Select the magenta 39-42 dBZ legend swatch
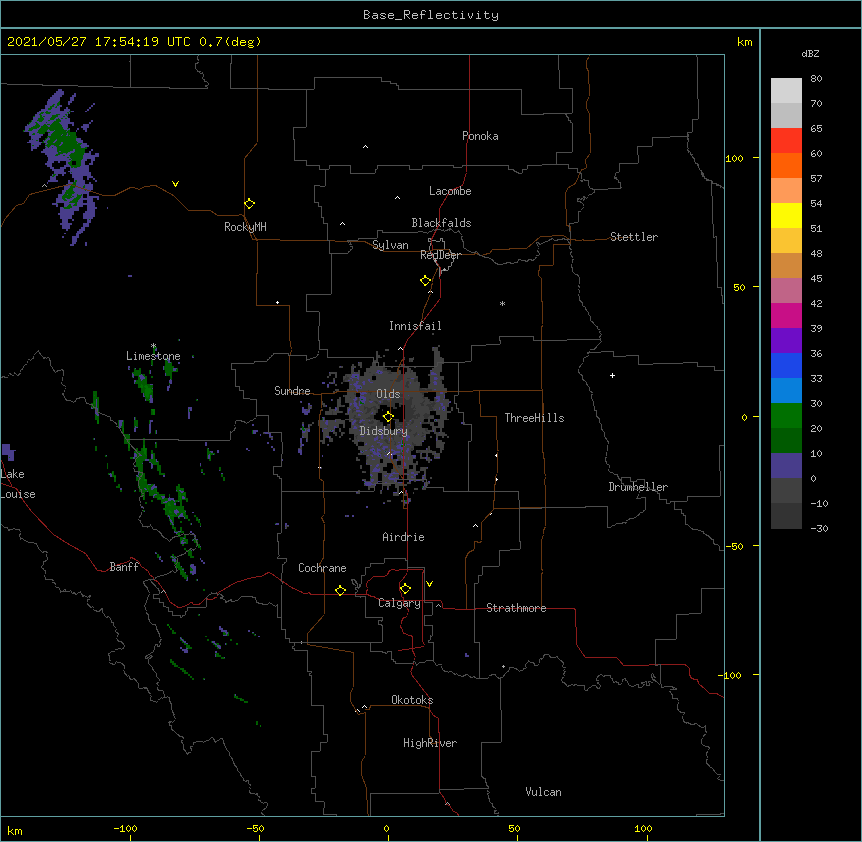Image resolution: width=862 pixels, height=842 pixels. click(x=786, y=315)
